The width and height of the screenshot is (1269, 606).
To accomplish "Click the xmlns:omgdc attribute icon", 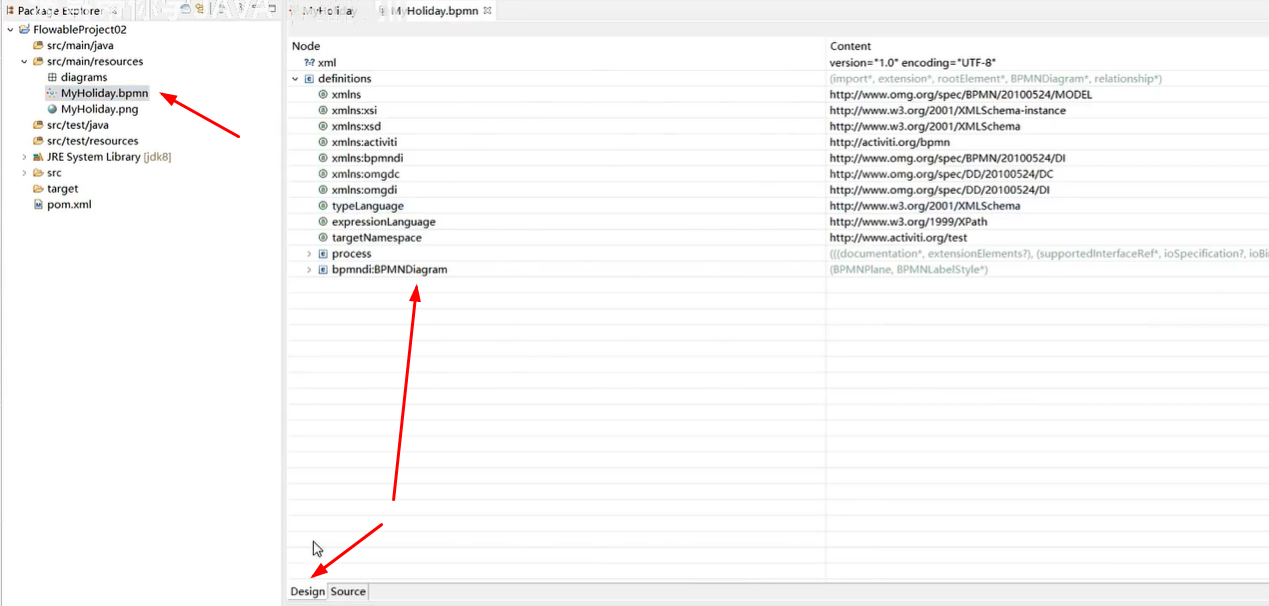I will 323,174.
